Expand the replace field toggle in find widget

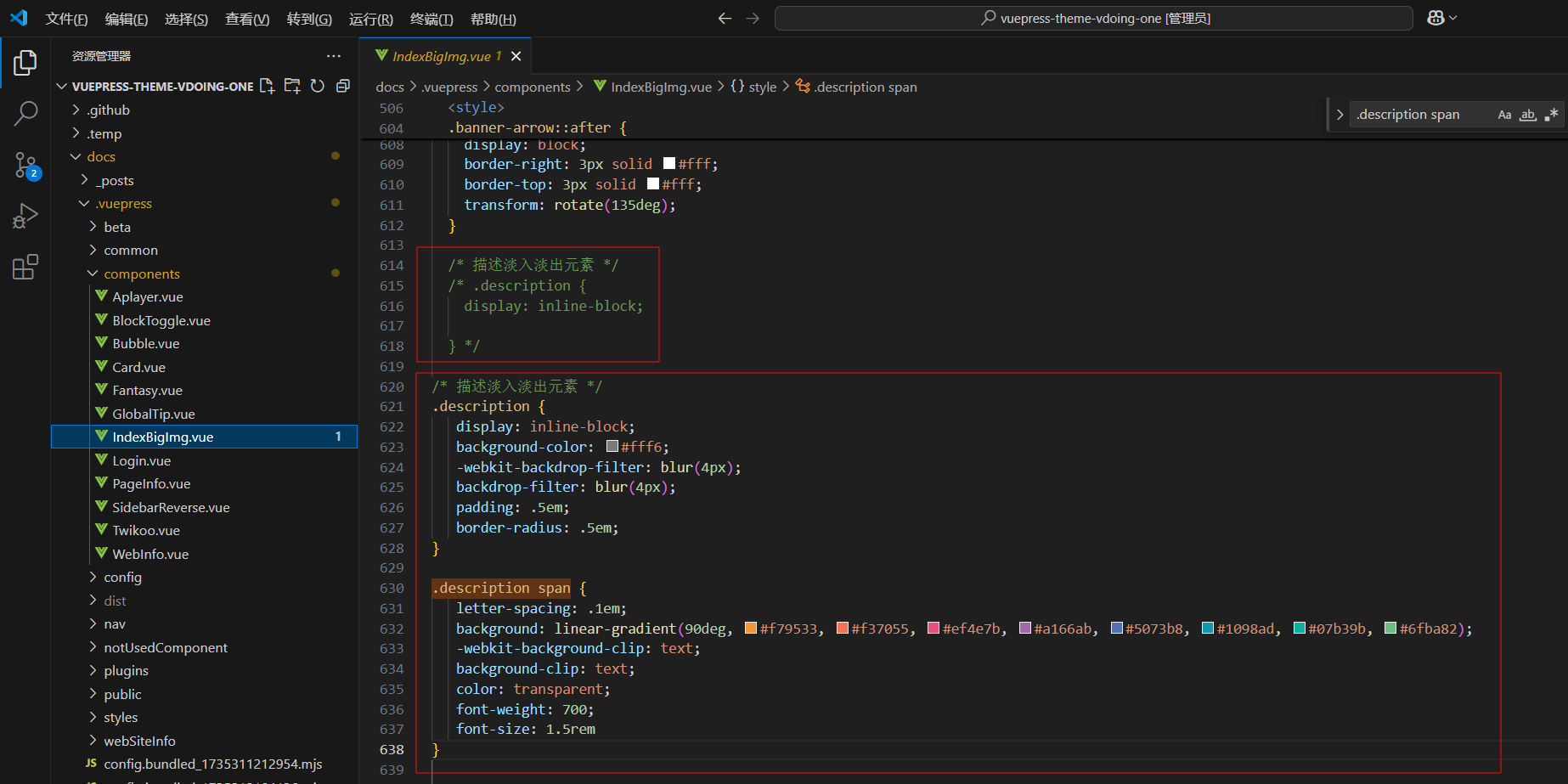pos(1340,115)
